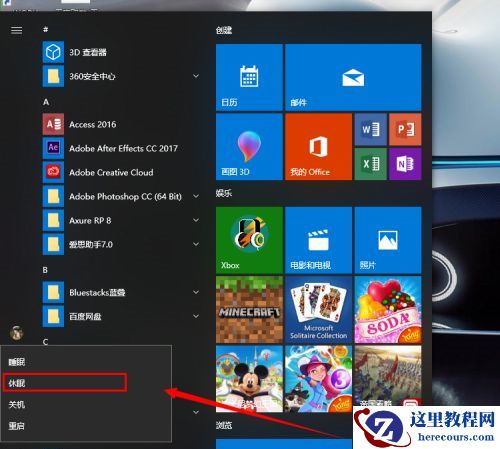
Task: Open the Mickey Mouse game tile
Action: point(249,379)
